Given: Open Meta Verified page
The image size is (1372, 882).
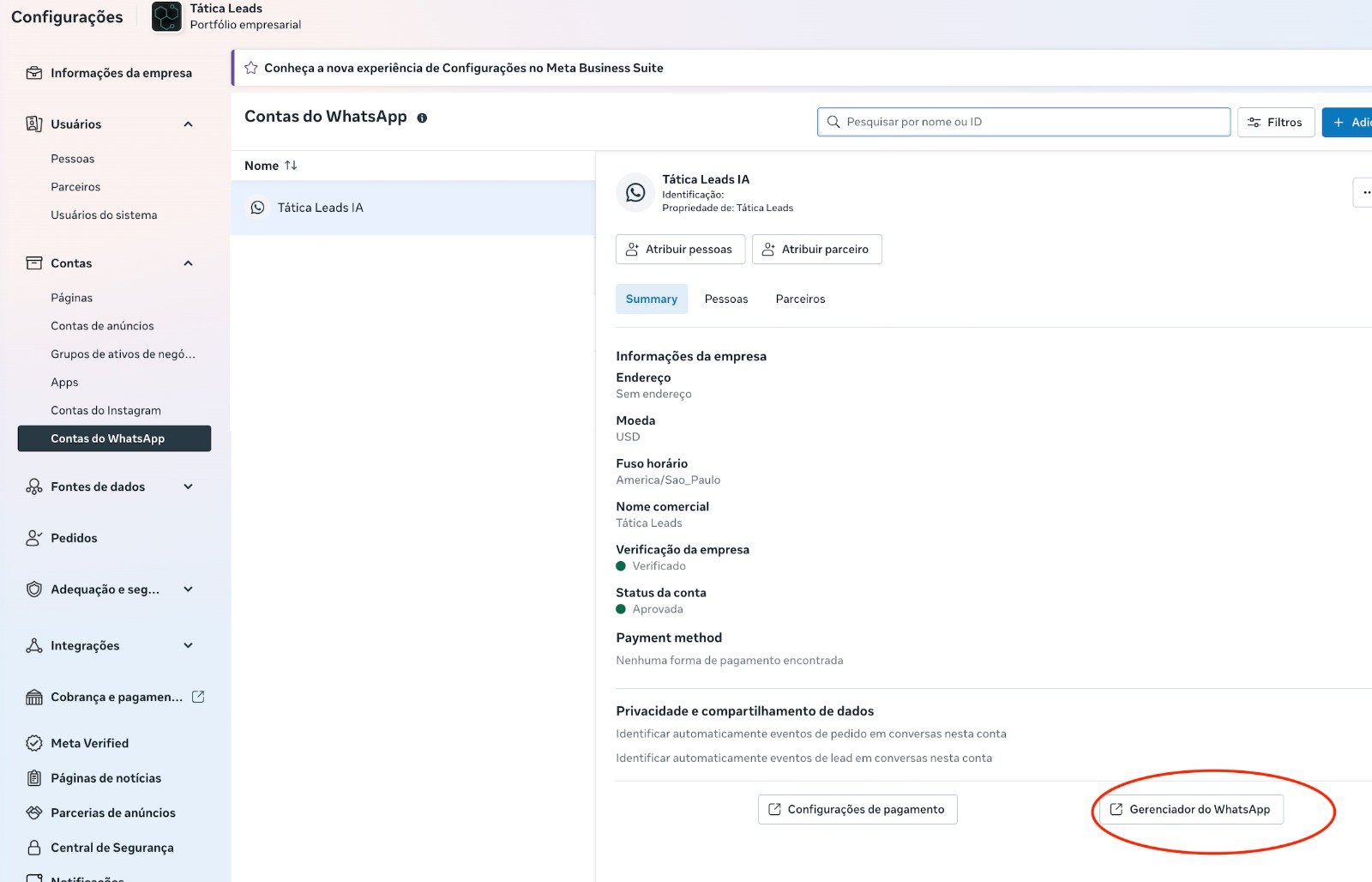Looking at the screenshot, I should coord(89,743).
